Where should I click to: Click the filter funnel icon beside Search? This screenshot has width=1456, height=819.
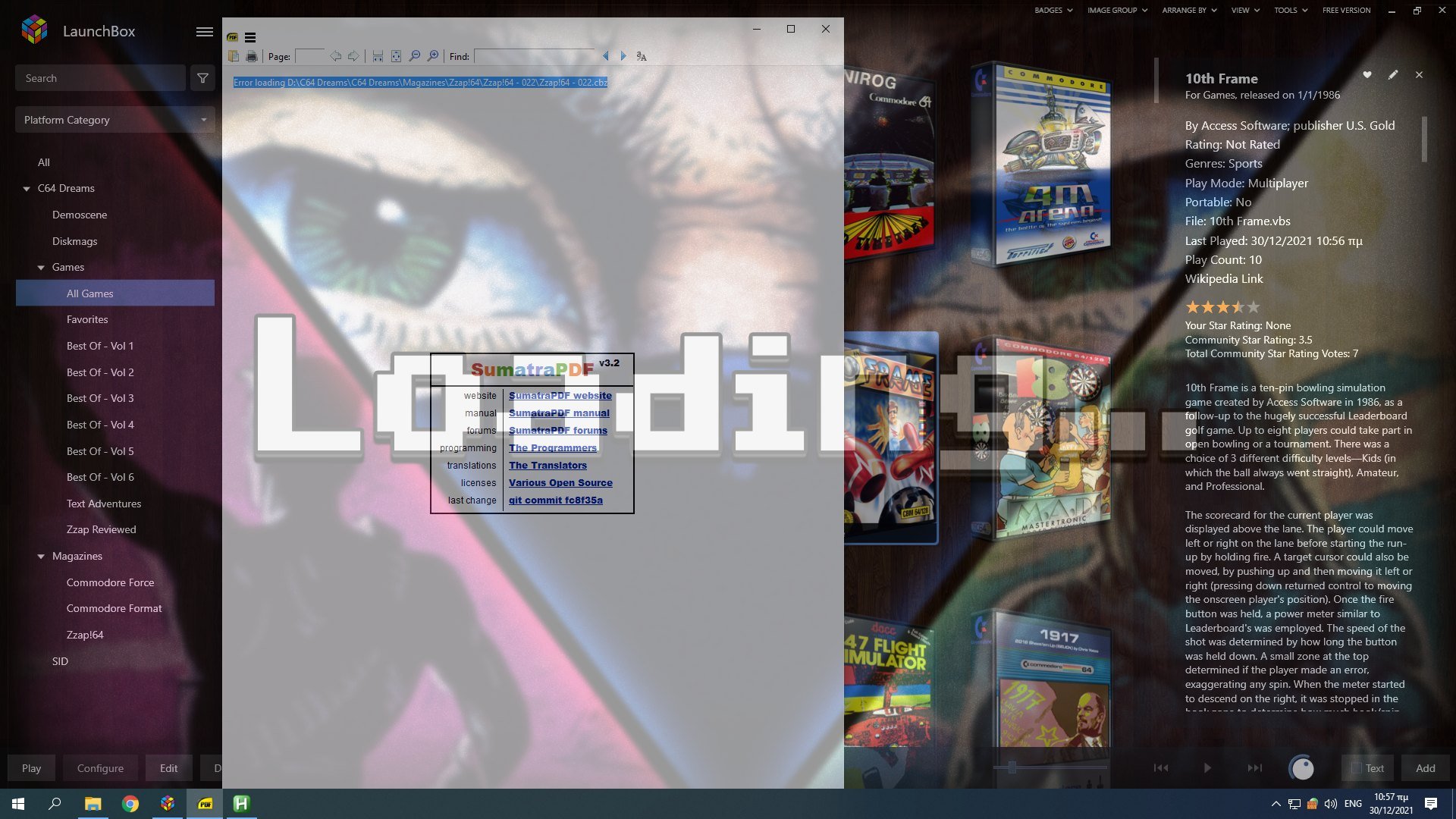[202, 78]
